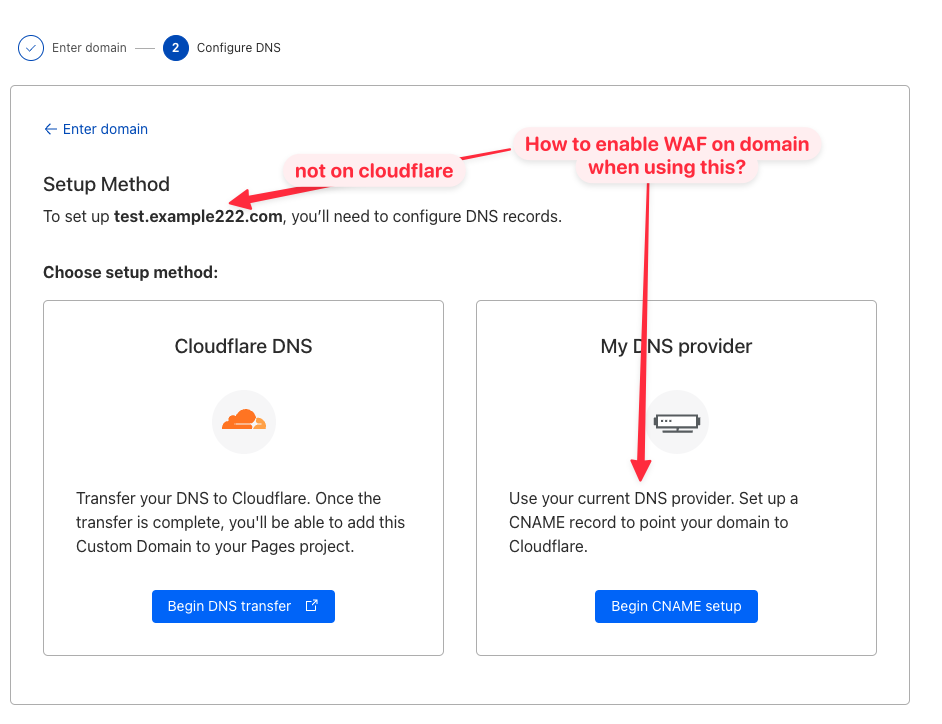
Task: Click the DNS provider router device icon
Action: 676,422
